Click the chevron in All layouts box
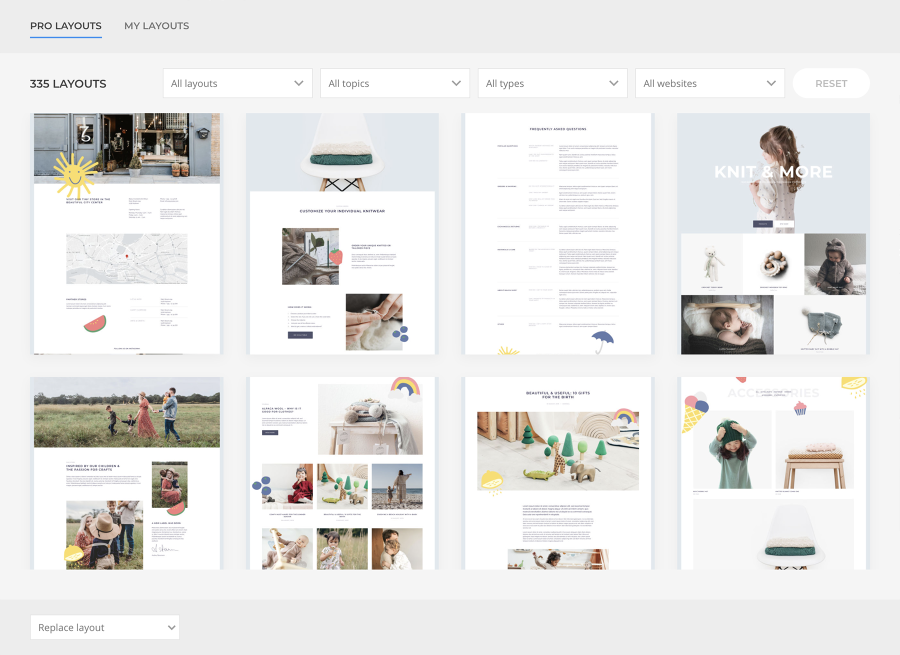Viewport: 900px width, 655px height. point(298,83)
